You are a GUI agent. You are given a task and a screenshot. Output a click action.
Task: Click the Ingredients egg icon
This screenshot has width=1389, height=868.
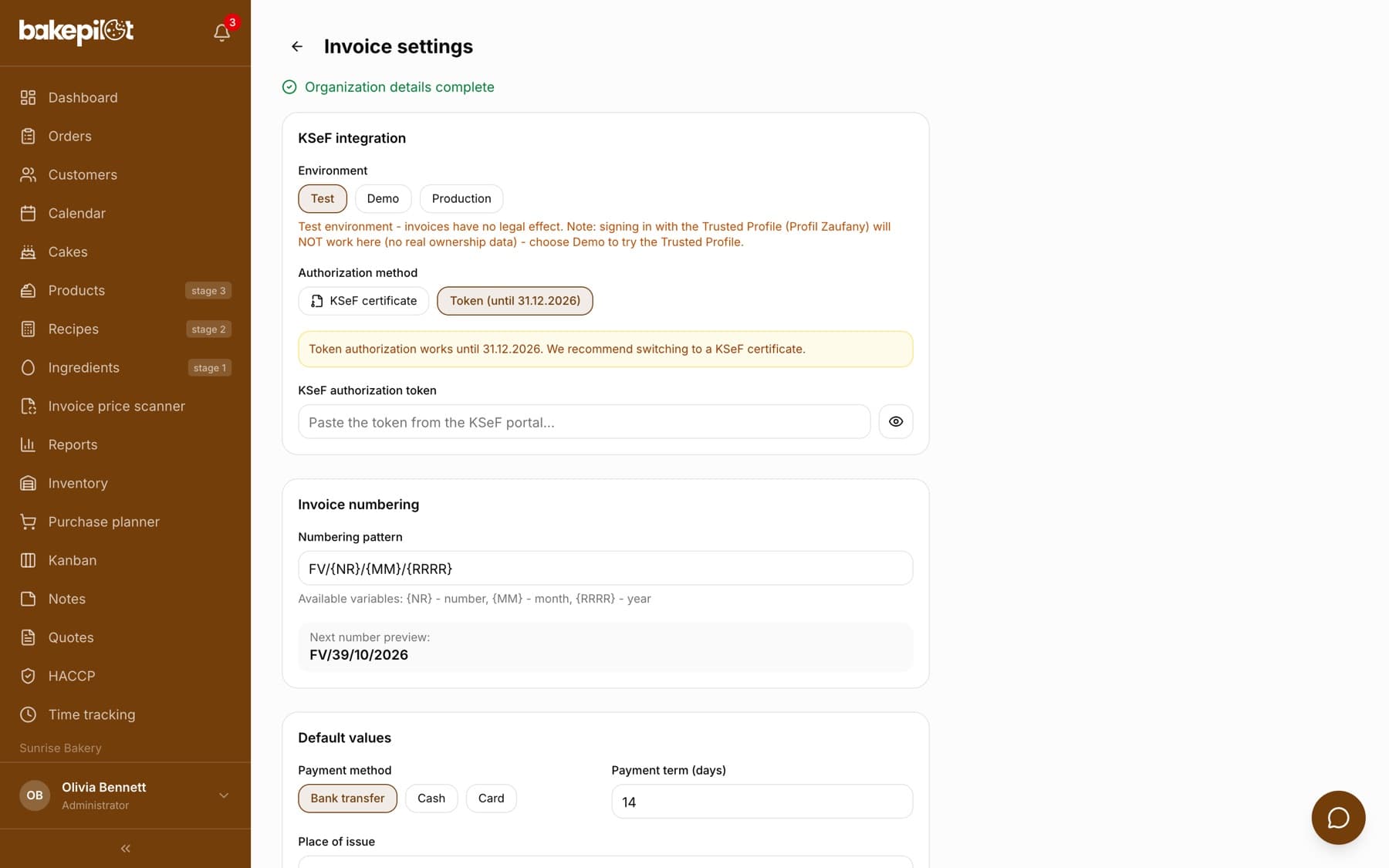click(28, 367)
